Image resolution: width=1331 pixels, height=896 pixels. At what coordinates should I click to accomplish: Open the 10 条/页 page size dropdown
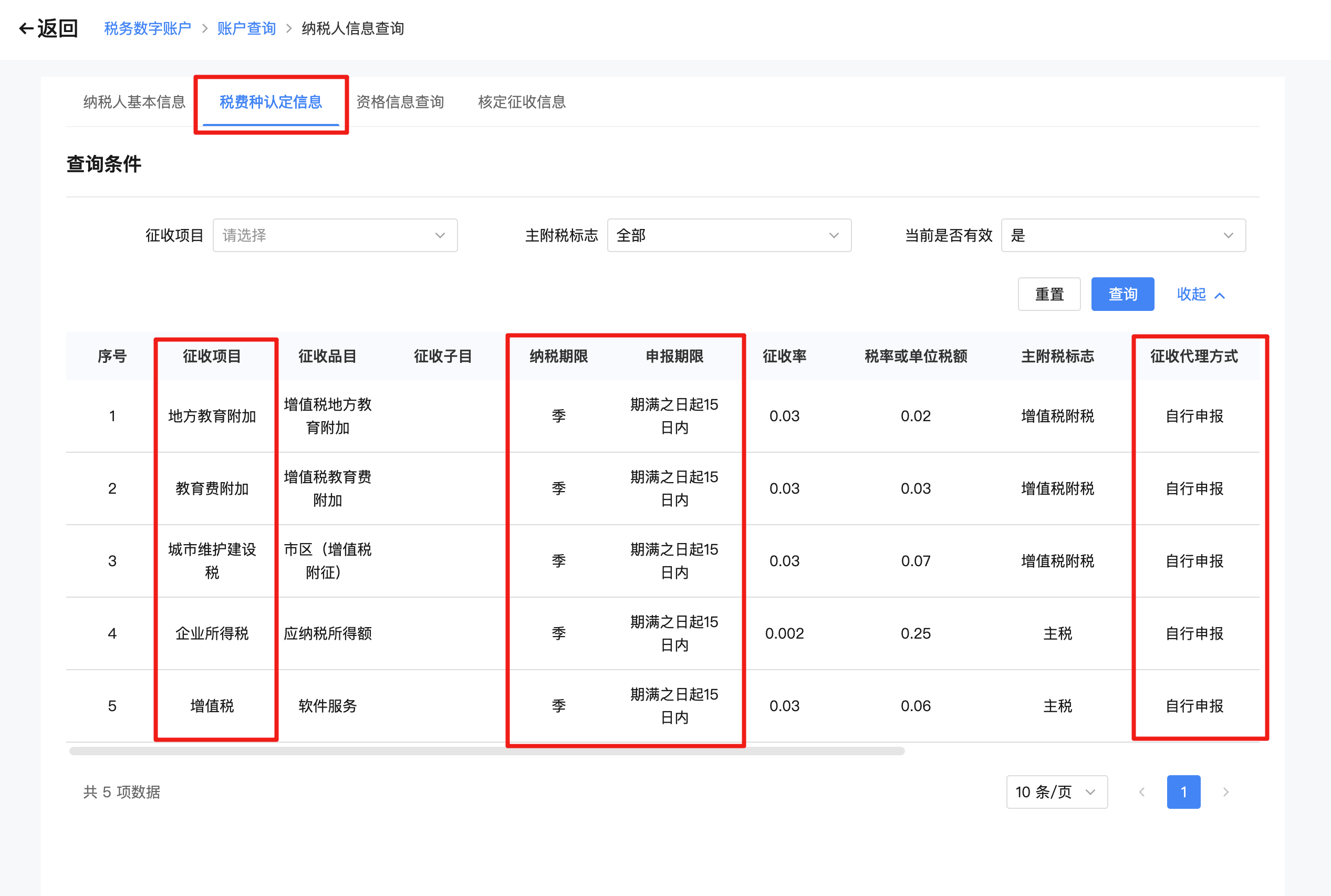pos(1057,791)
